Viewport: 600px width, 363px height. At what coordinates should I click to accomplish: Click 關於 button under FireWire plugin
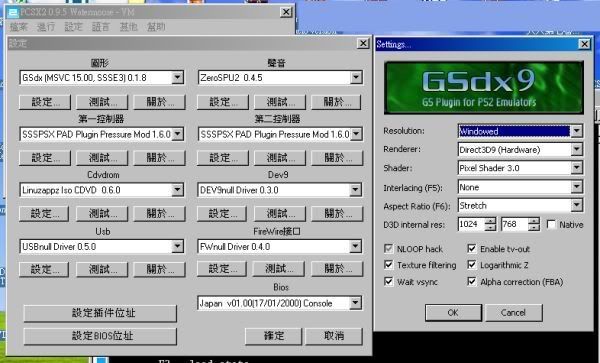coord(337,269)
